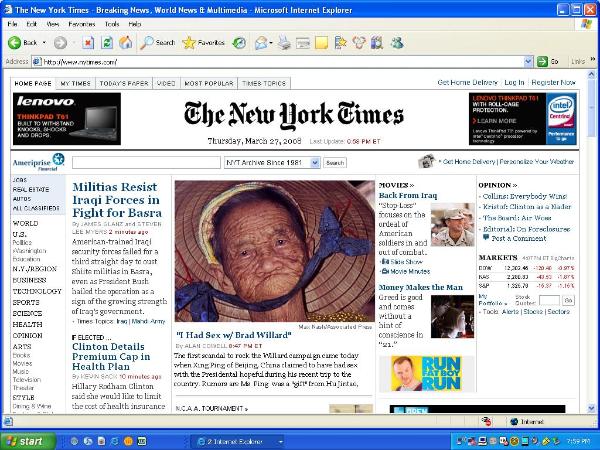Open the History icon in toolbar
The height and width of the screenshot is (450, 600).
239,43
